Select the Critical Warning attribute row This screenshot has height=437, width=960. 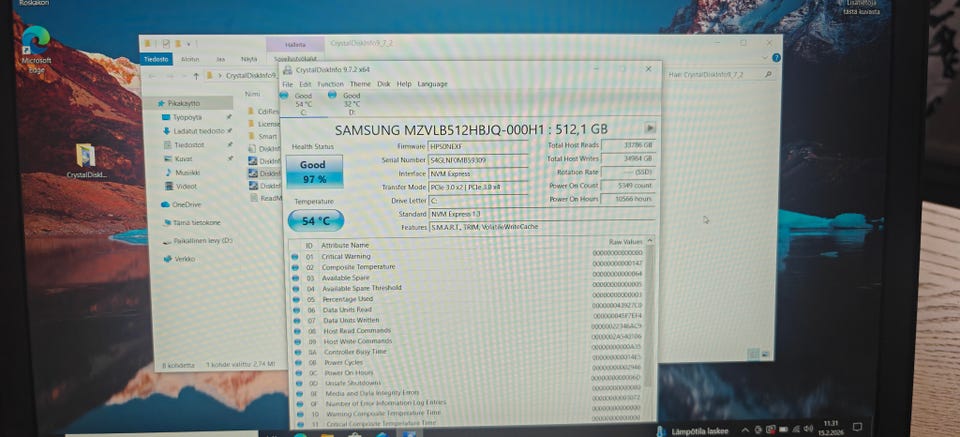pos(468,256)
